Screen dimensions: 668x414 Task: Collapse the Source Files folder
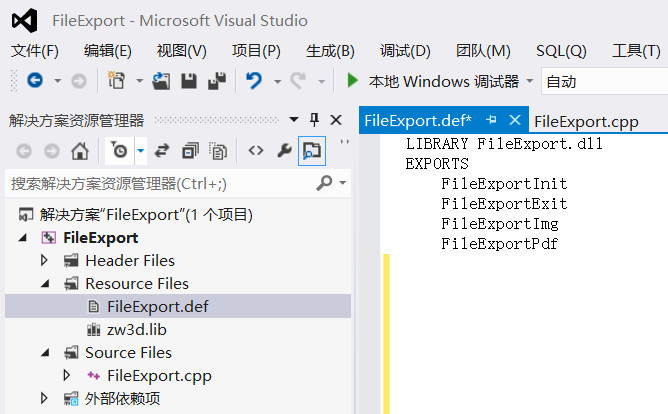pyautogui.click(x=44, y=353)
